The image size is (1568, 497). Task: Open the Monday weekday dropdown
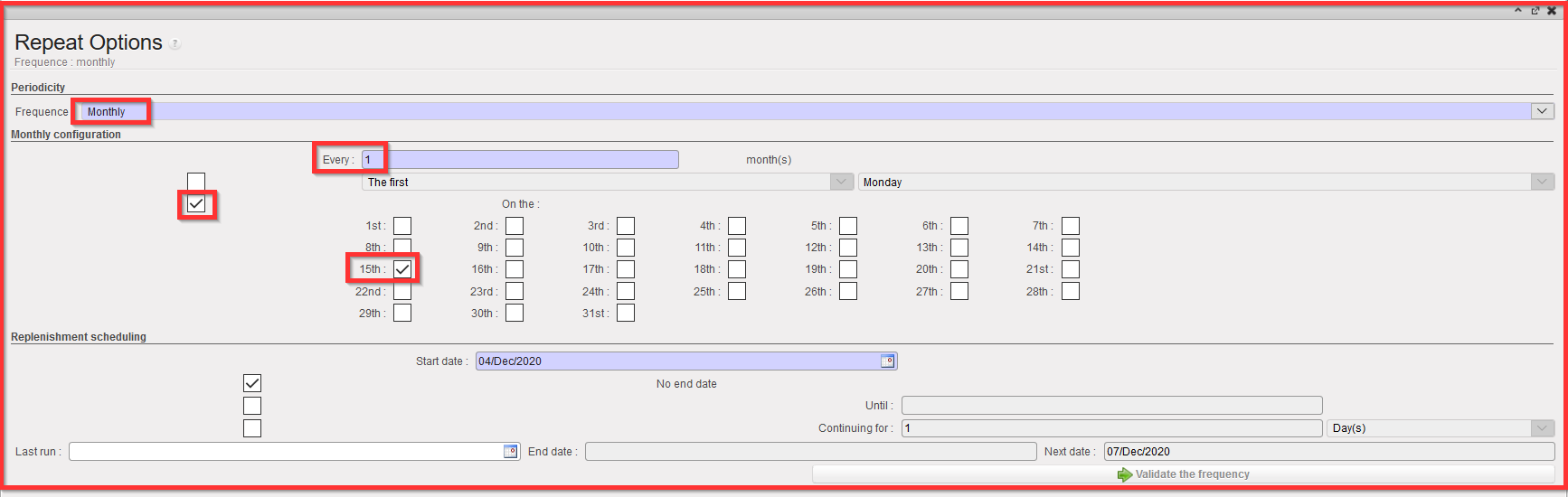[x=1543, y=182]
